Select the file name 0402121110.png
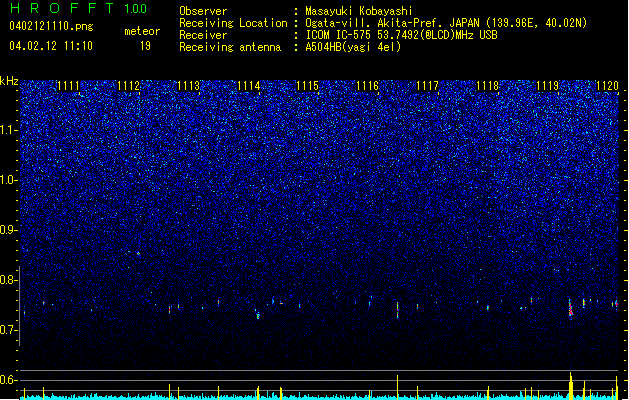 [x=51, y=26]
